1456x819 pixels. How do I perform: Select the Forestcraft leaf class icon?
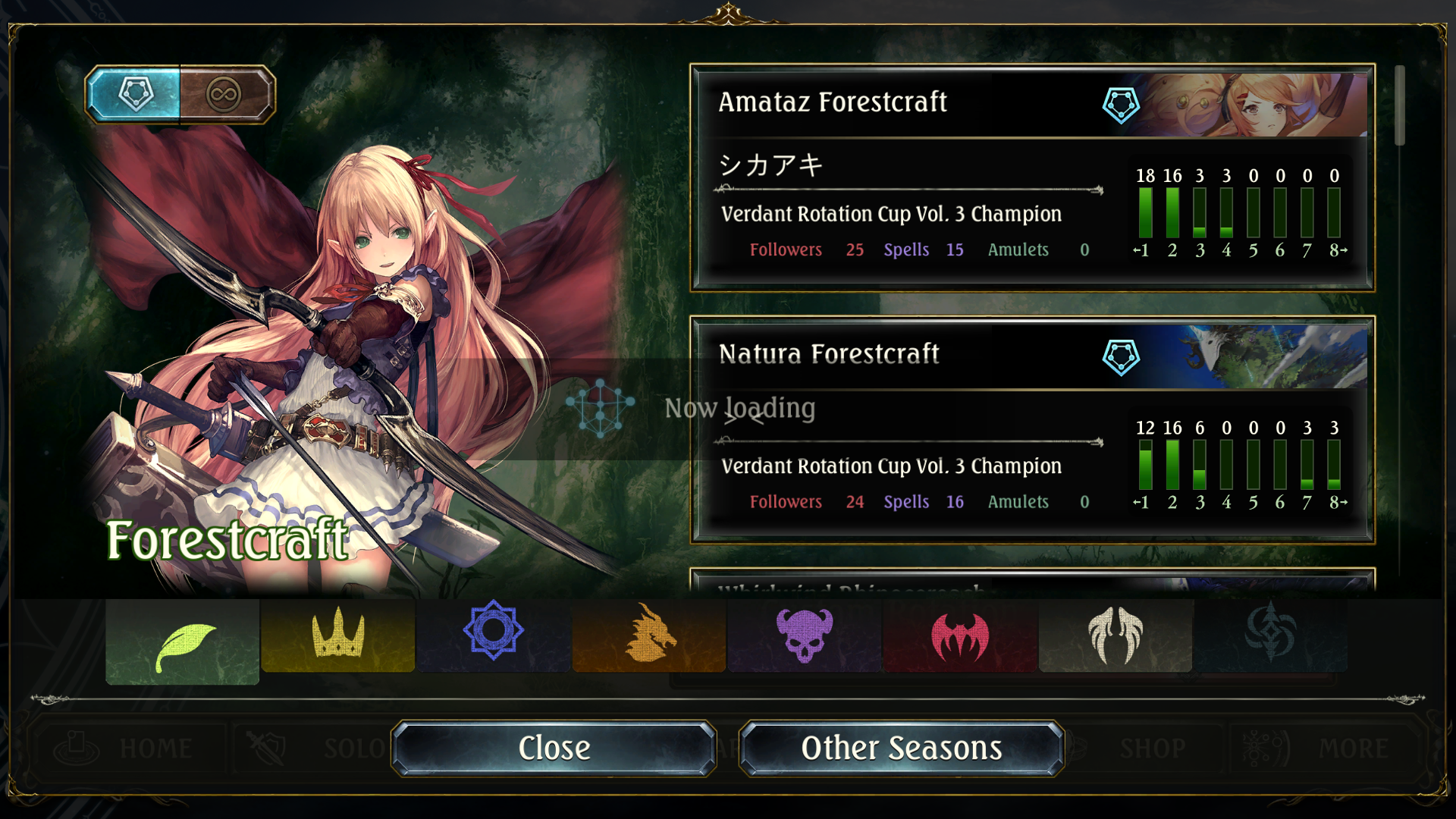pos(182,642)
